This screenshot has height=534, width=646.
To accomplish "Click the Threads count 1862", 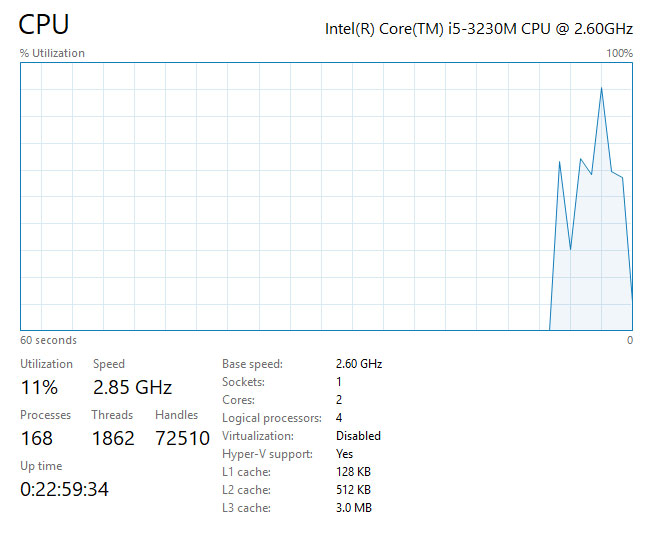I will 112,438.
